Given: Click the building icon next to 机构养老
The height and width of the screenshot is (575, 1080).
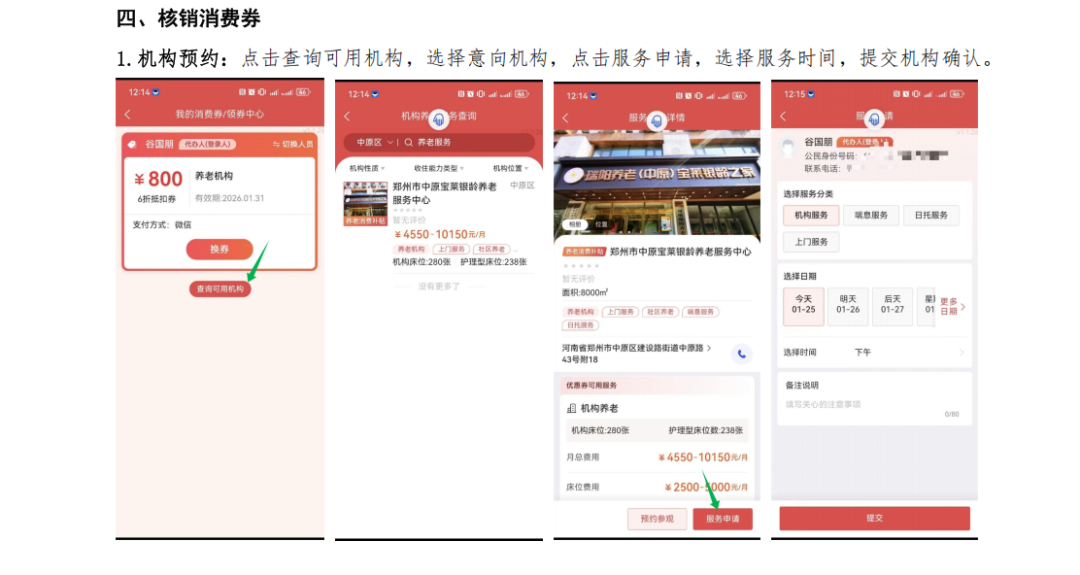Looking at the screenshot, I should pos(571,408).
